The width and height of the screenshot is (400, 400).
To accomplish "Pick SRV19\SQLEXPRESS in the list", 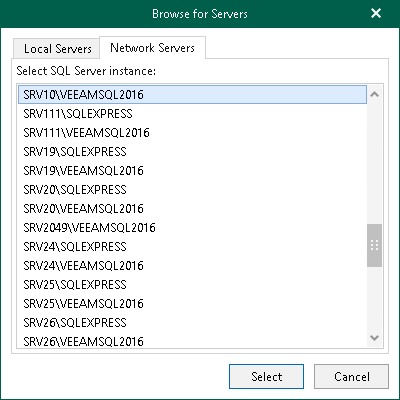I will 192,152.
